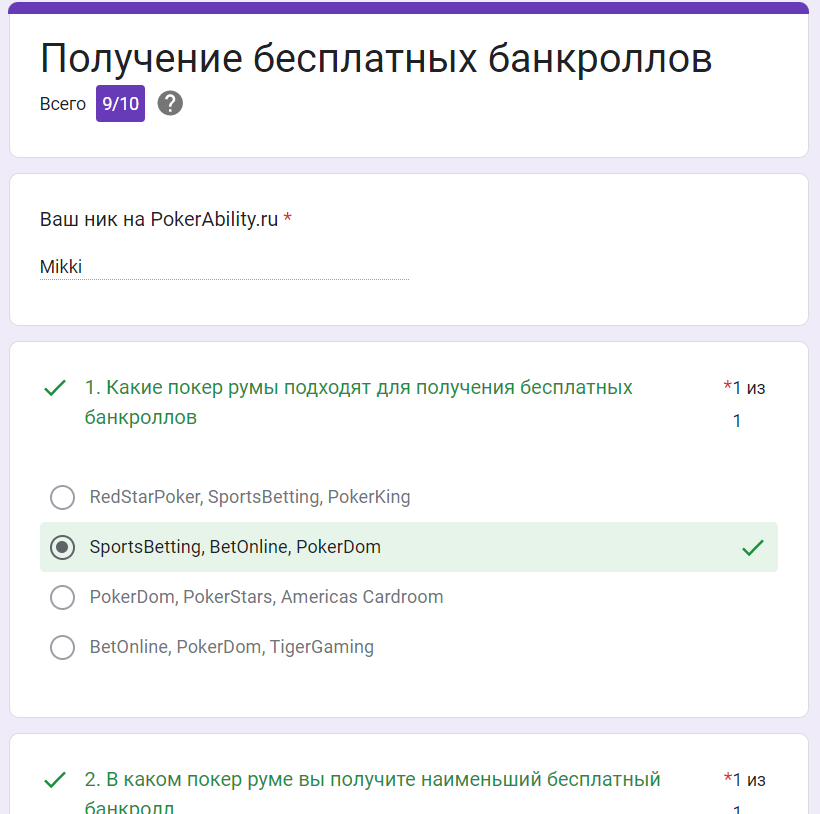This screenshot has width=820, height=814.
Task: Select BetOnline, PokerDom, TigerGaming radio option
Action: click(x=62, y=647)
